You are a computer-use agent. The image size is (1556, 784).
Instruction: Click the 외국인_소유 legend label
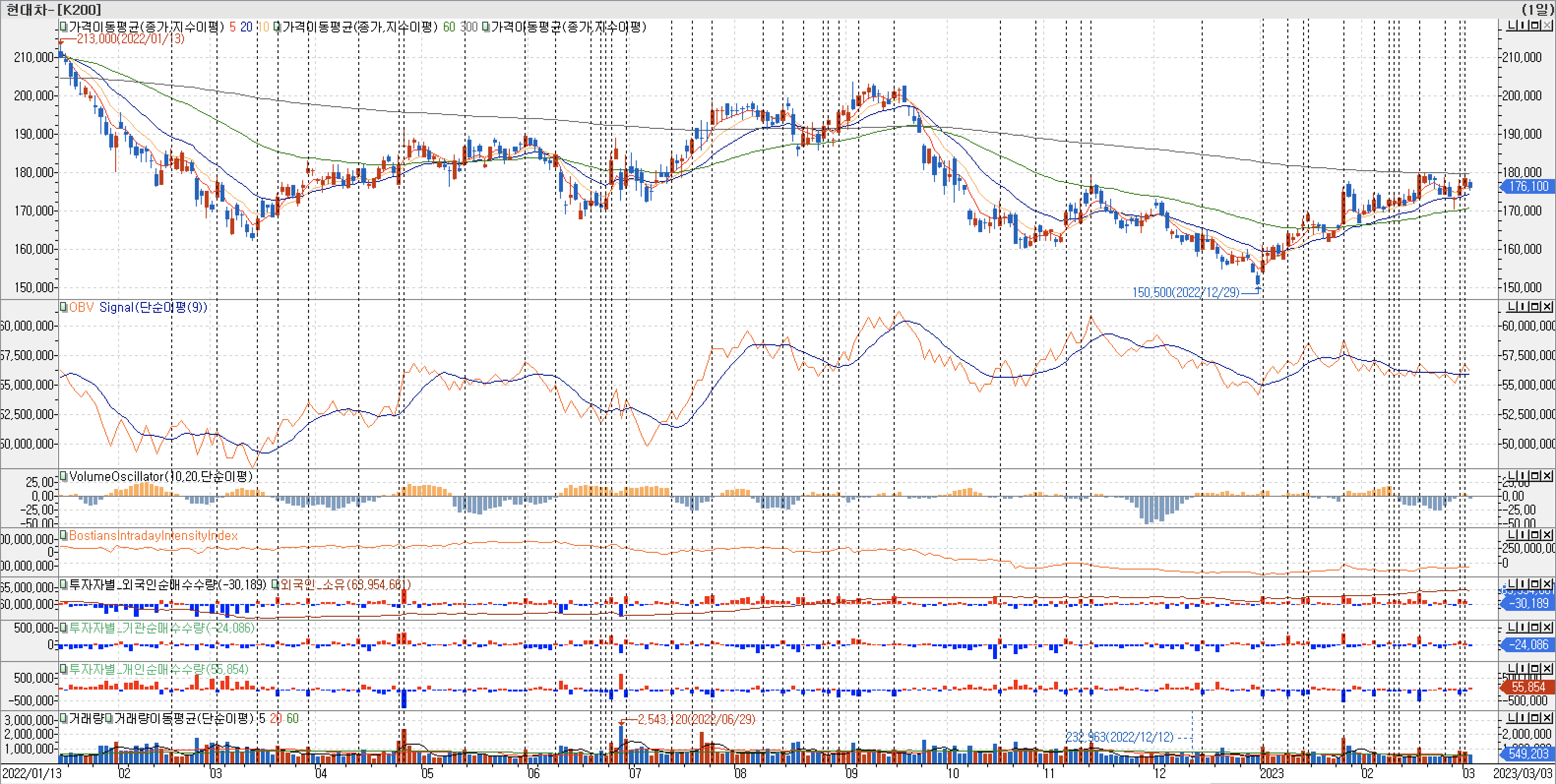point(344,584)
